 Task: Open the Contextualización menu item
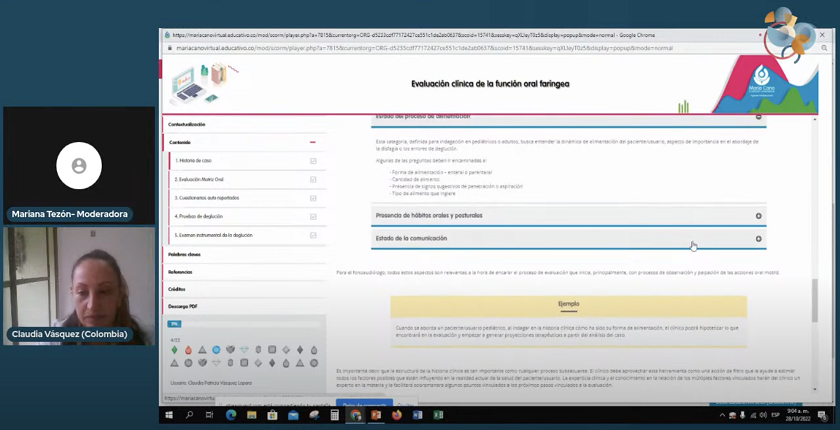point(187,124)
